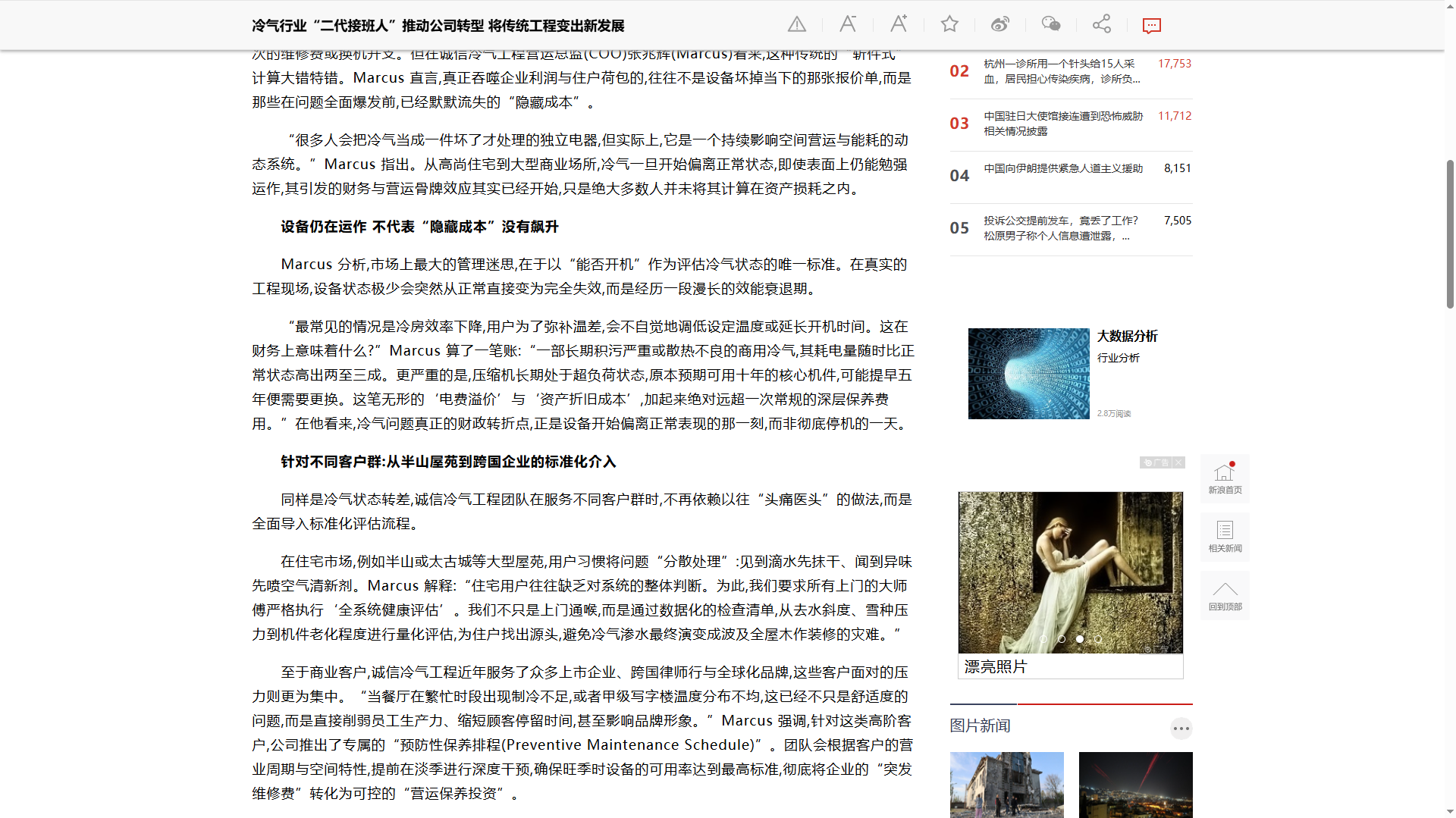Viewport: 1456px width, 818px height.
Task: Open the general share icon
Action: pos(1102,24)
